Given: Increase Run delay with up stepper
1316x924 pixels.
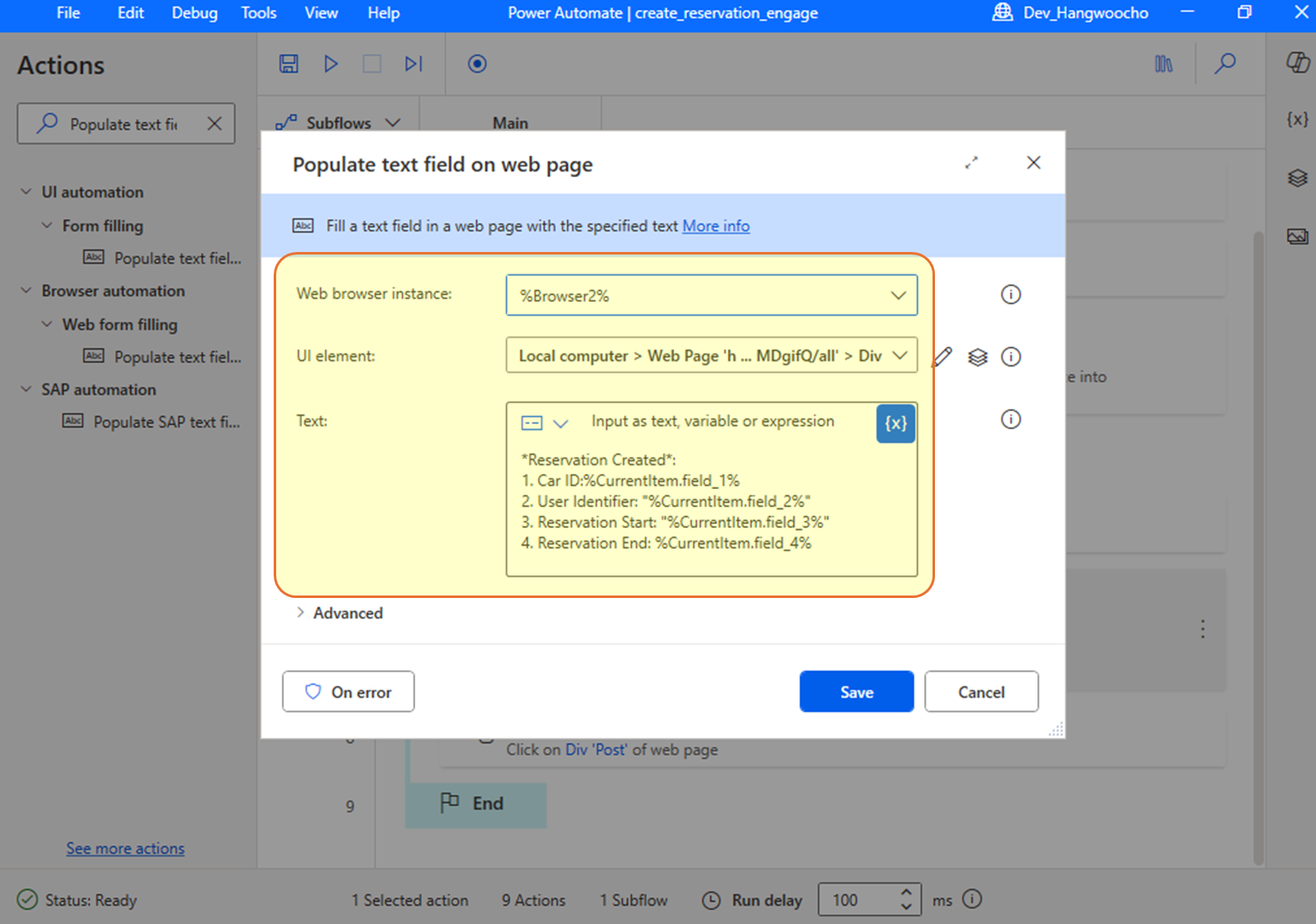Looking at the screenshot, I should point(907,892).
